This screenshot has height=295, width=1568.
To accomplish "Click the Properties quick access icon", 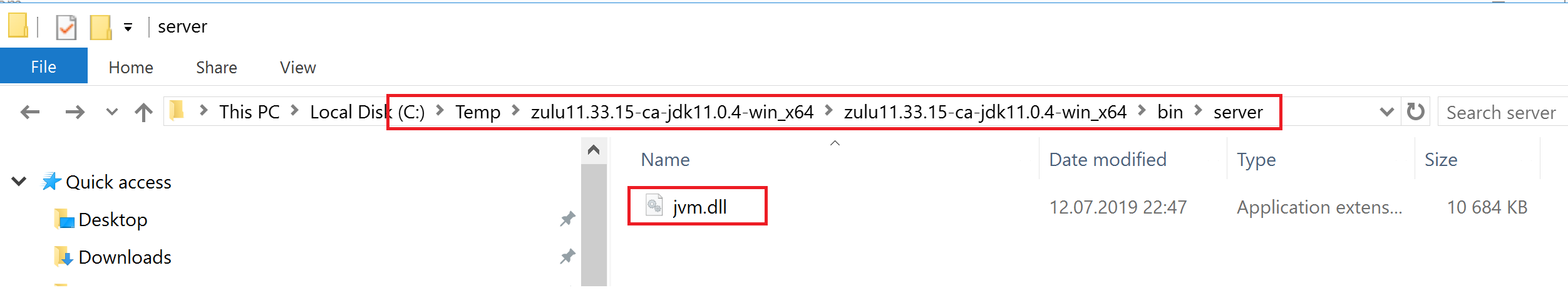I will point(66,28).
